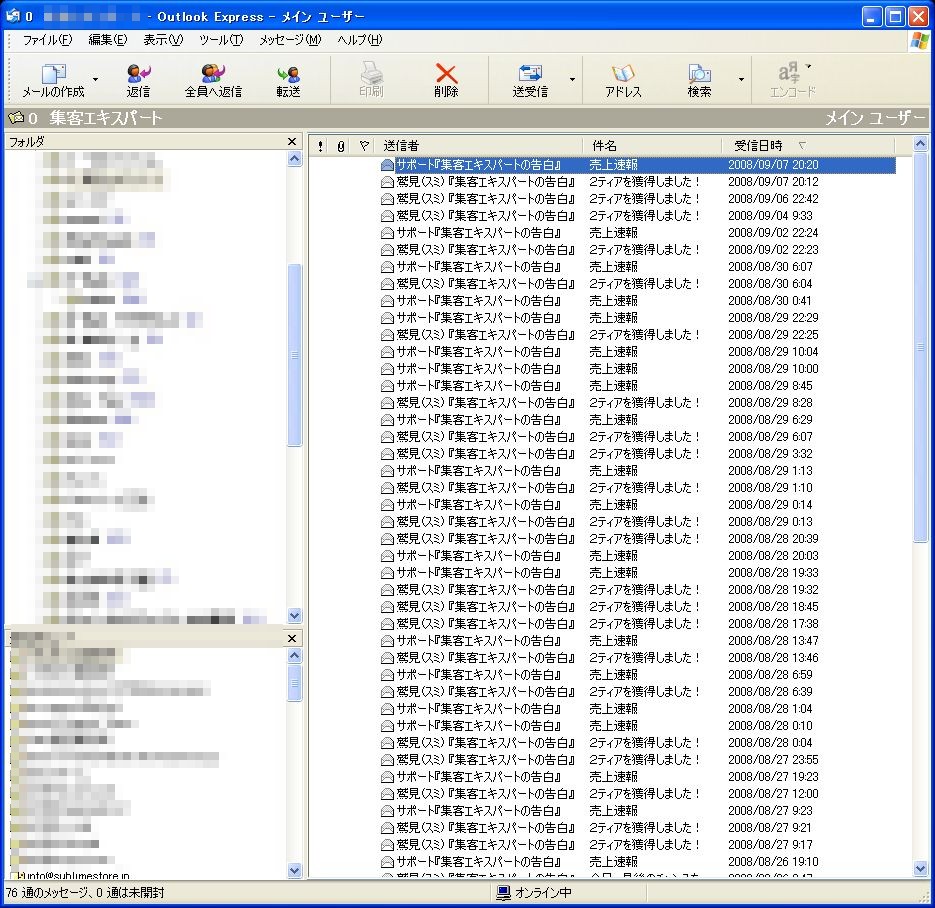Click the 印刷 (Print) icon
This screenshot has height=908, width=935.
[371, 80]
